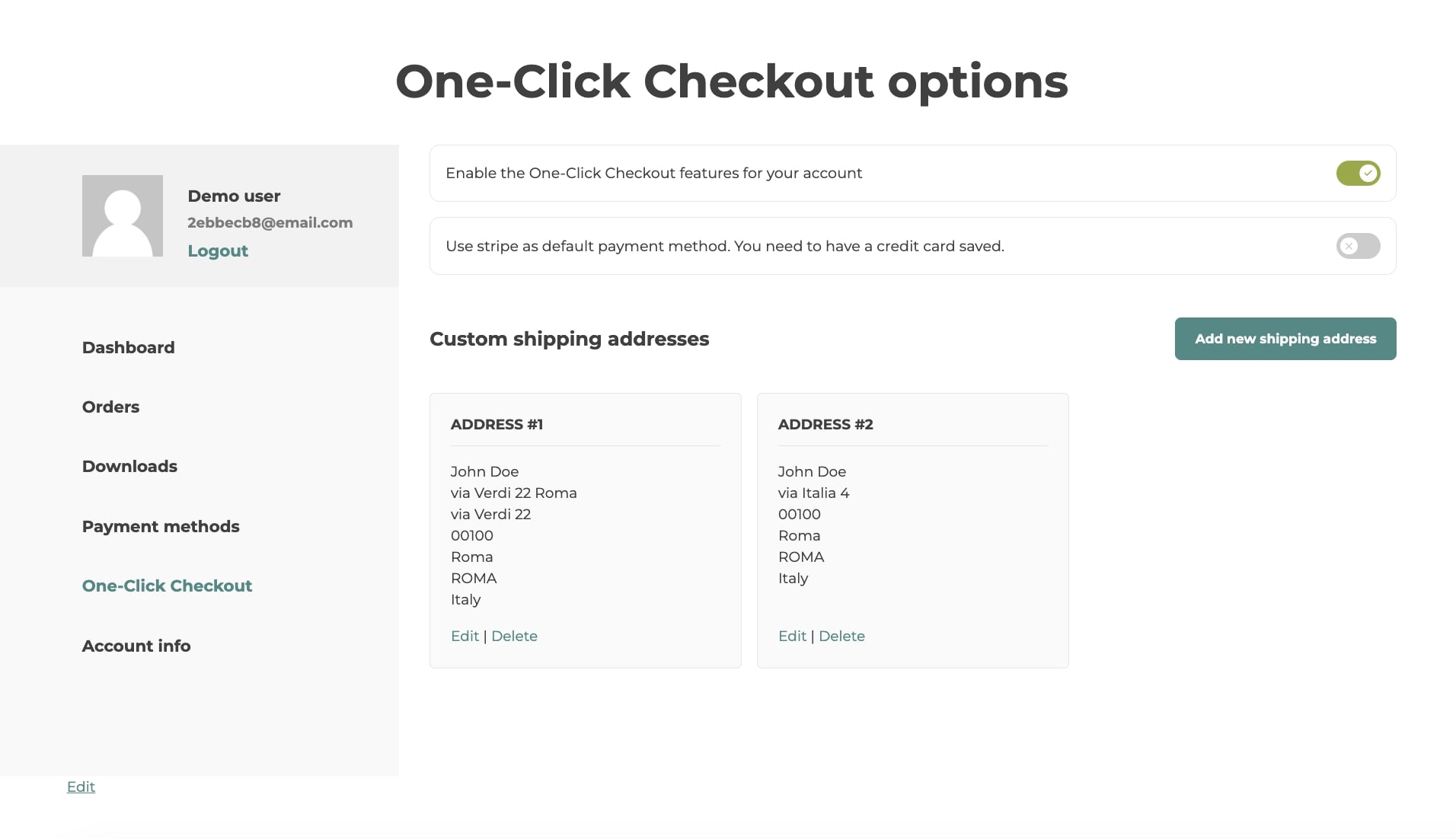Open the Dashboard menu item
The width and height of the screenshot is (1456, 839).
pos(129,348)
